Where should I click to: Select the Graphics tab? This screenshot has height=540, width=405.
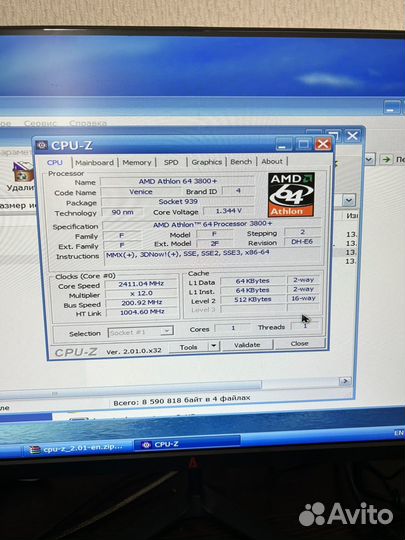click(207, 162)
